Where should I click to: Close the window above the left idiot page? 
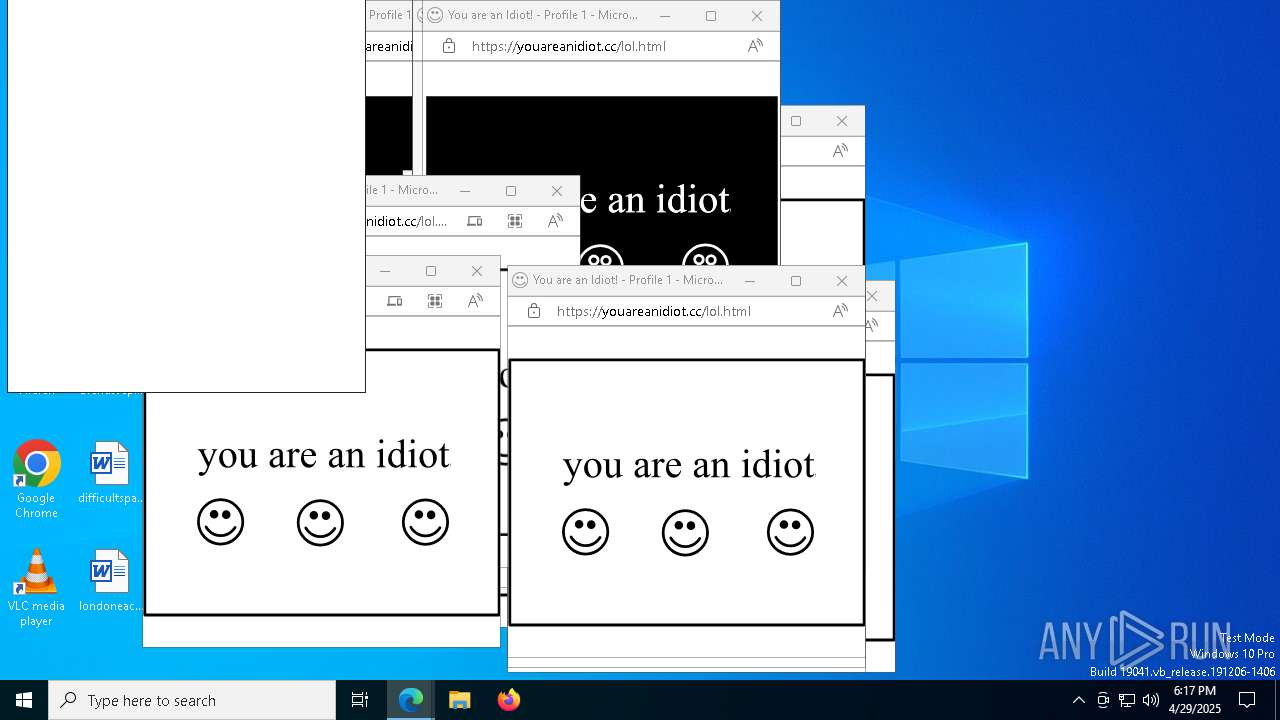point(477,271)
